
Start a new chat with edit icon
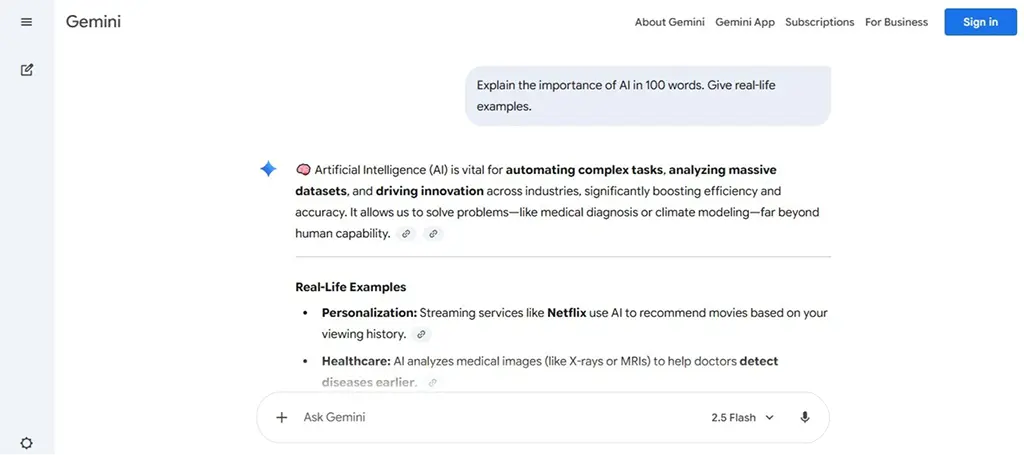[27, 70]
